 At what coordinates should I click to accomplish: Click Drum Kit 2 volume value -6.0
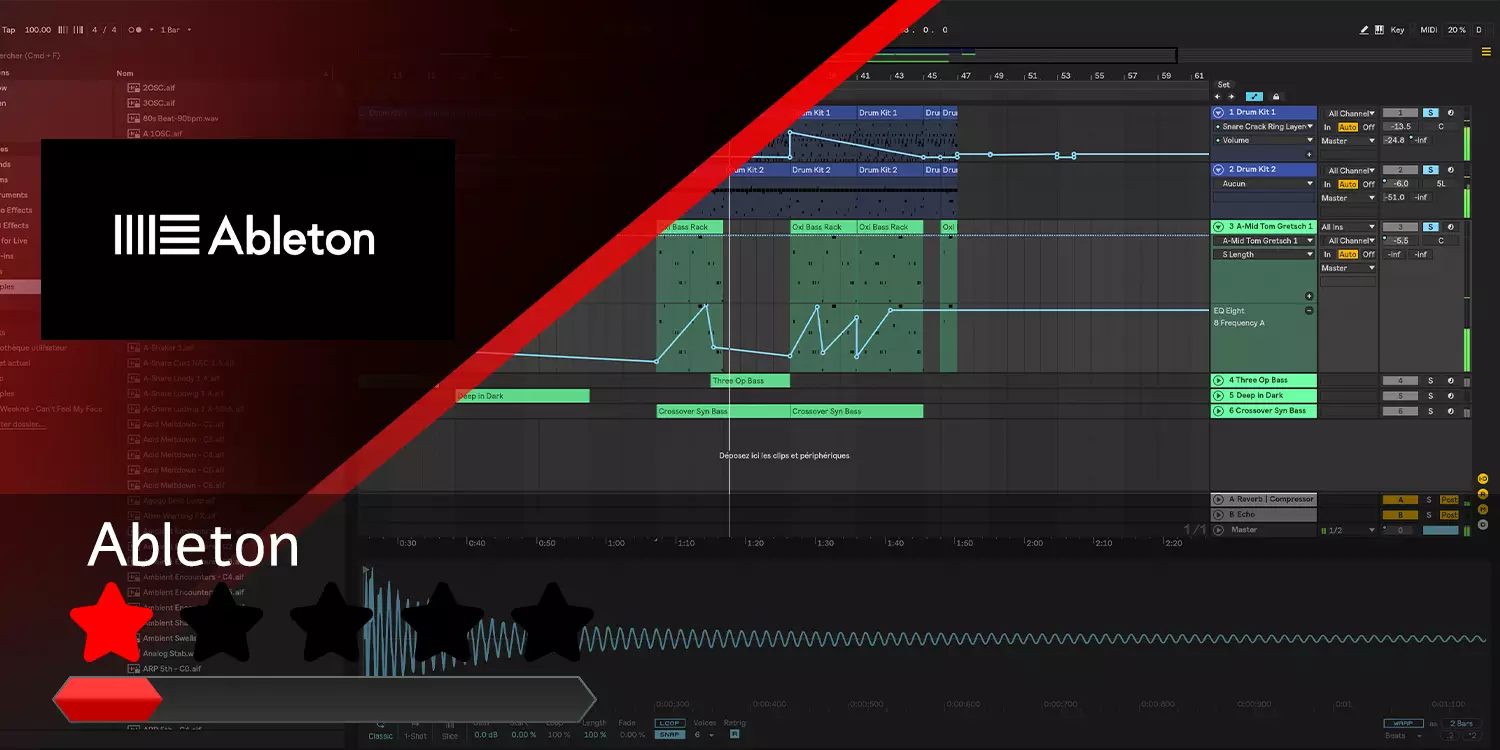(x=1400, y=184)
